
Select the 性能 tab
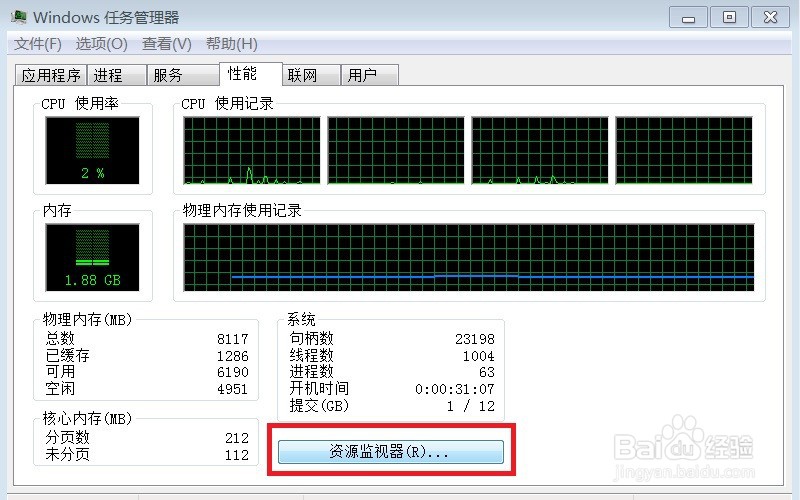coord(251,74)
